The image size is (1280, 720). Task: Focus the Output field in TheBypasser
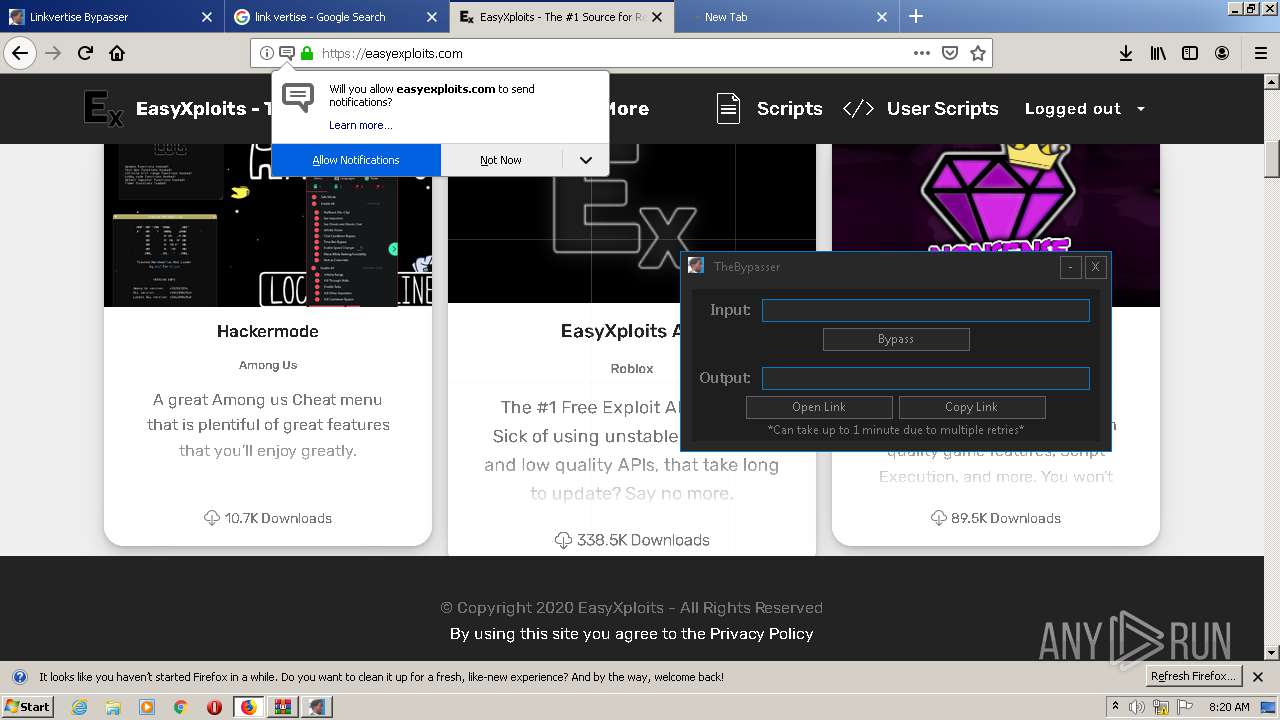tap(926, 378)
